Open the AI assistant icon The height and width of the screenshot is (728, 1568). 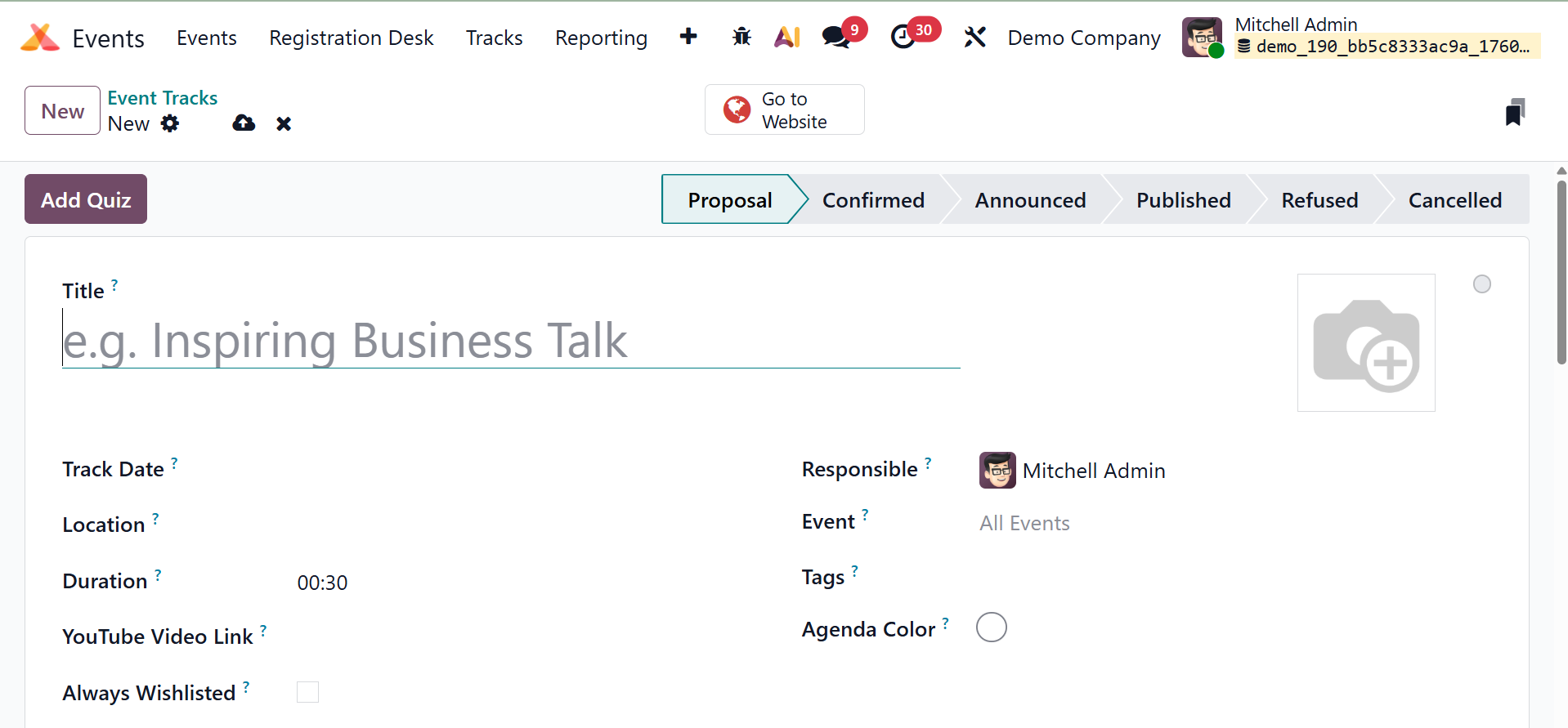786,37
